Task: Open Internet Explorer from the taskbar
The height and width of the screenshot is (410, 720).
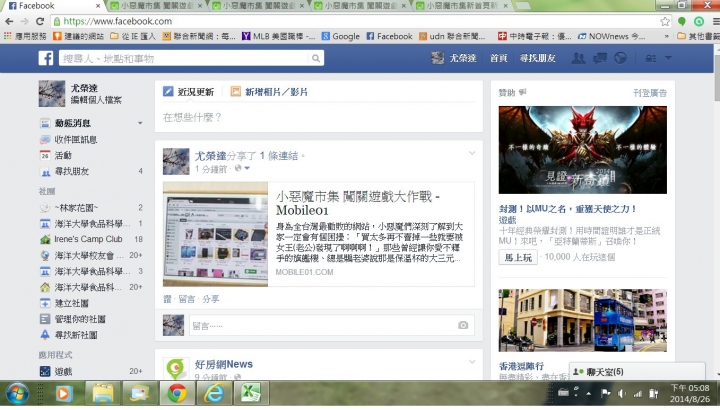Action: (214, 393)
